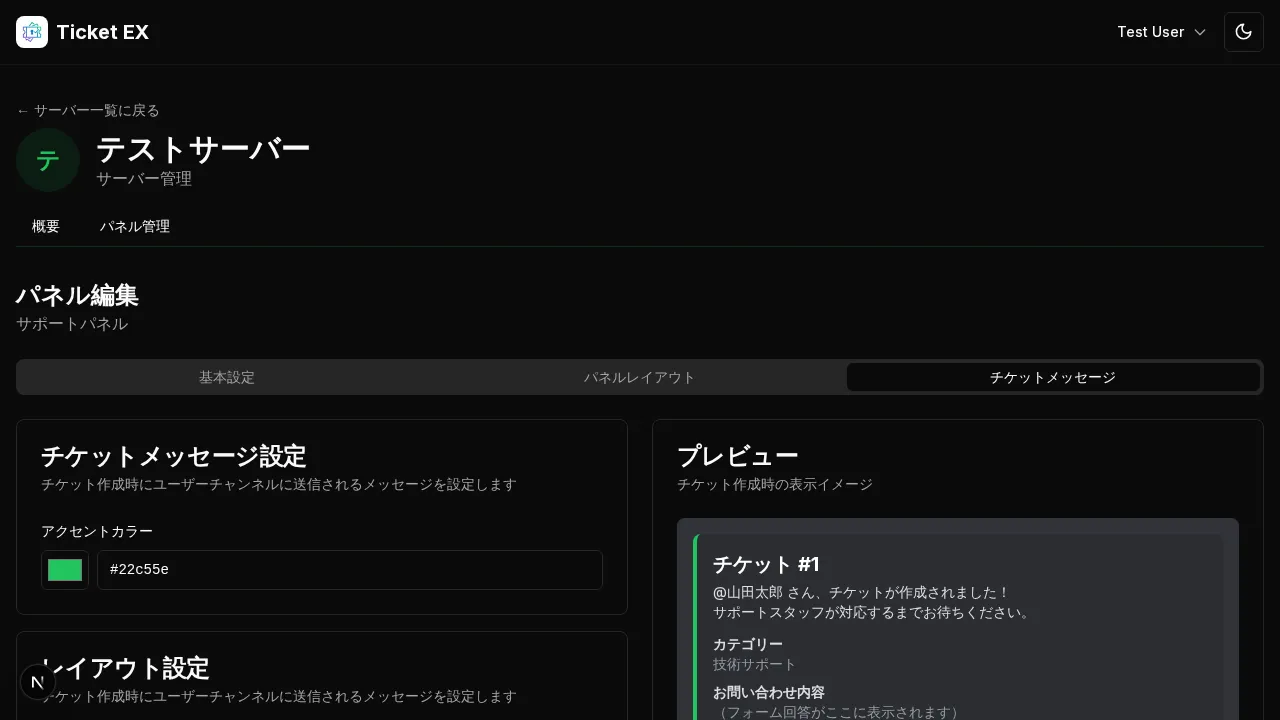Click the チケット #1 preview card

(957, 620)
